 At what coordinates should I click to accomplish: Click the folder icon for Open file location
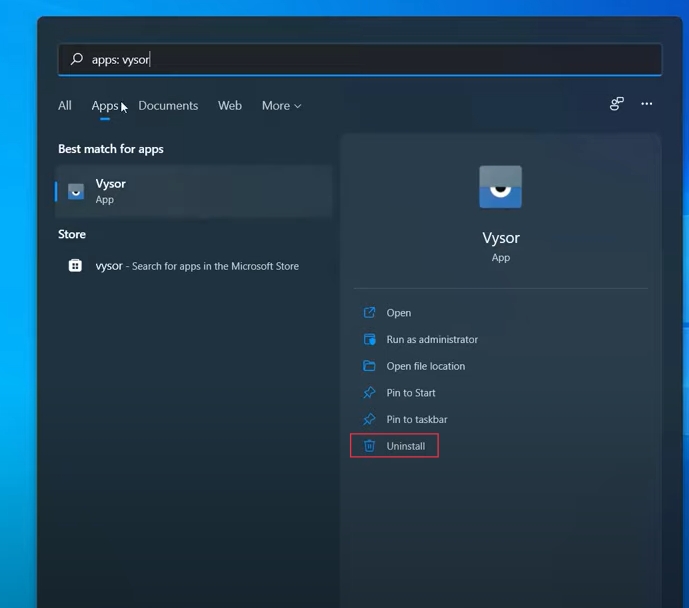369,366
